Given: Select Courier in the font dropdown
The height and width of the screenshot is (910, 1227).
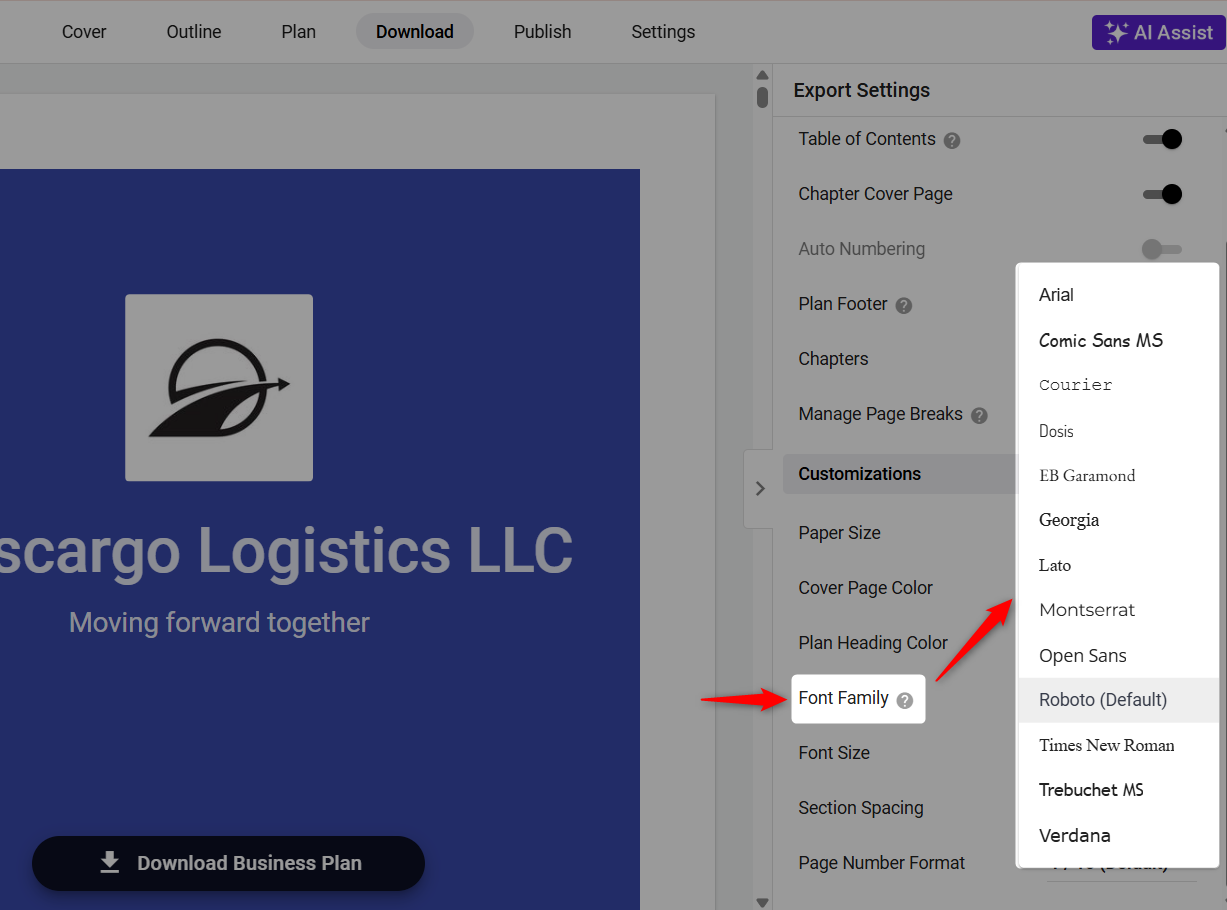Looking at the screenshot, I should click(1117, 385).
